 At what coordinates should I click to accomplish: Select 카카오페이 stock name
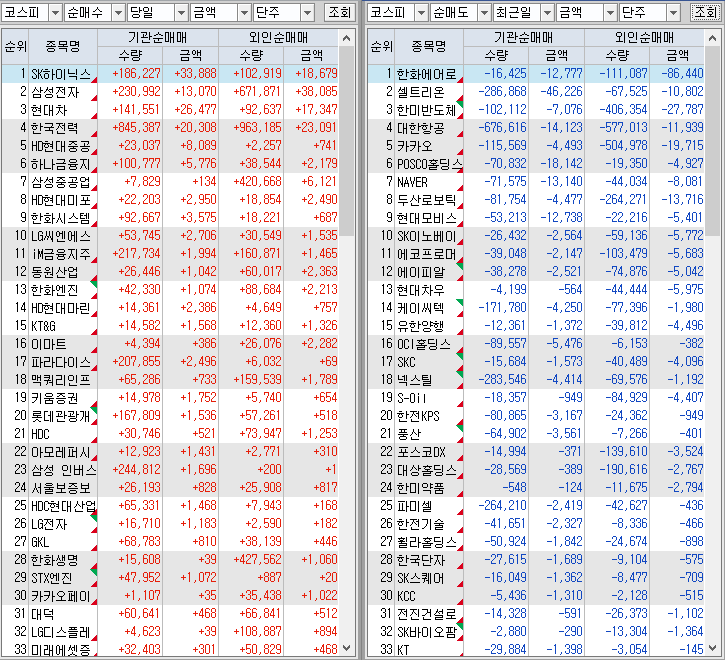pos(61,597)
